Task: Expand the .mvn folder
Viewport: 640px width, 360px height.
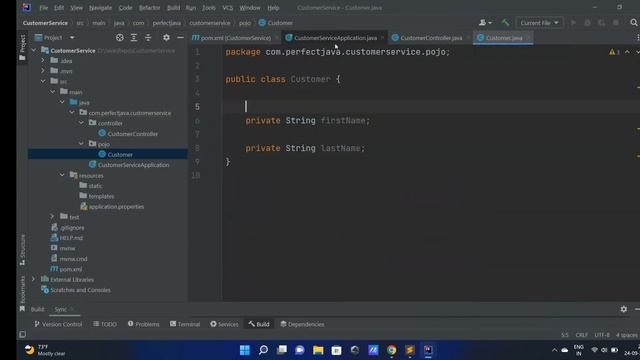Action: [43, 71]
